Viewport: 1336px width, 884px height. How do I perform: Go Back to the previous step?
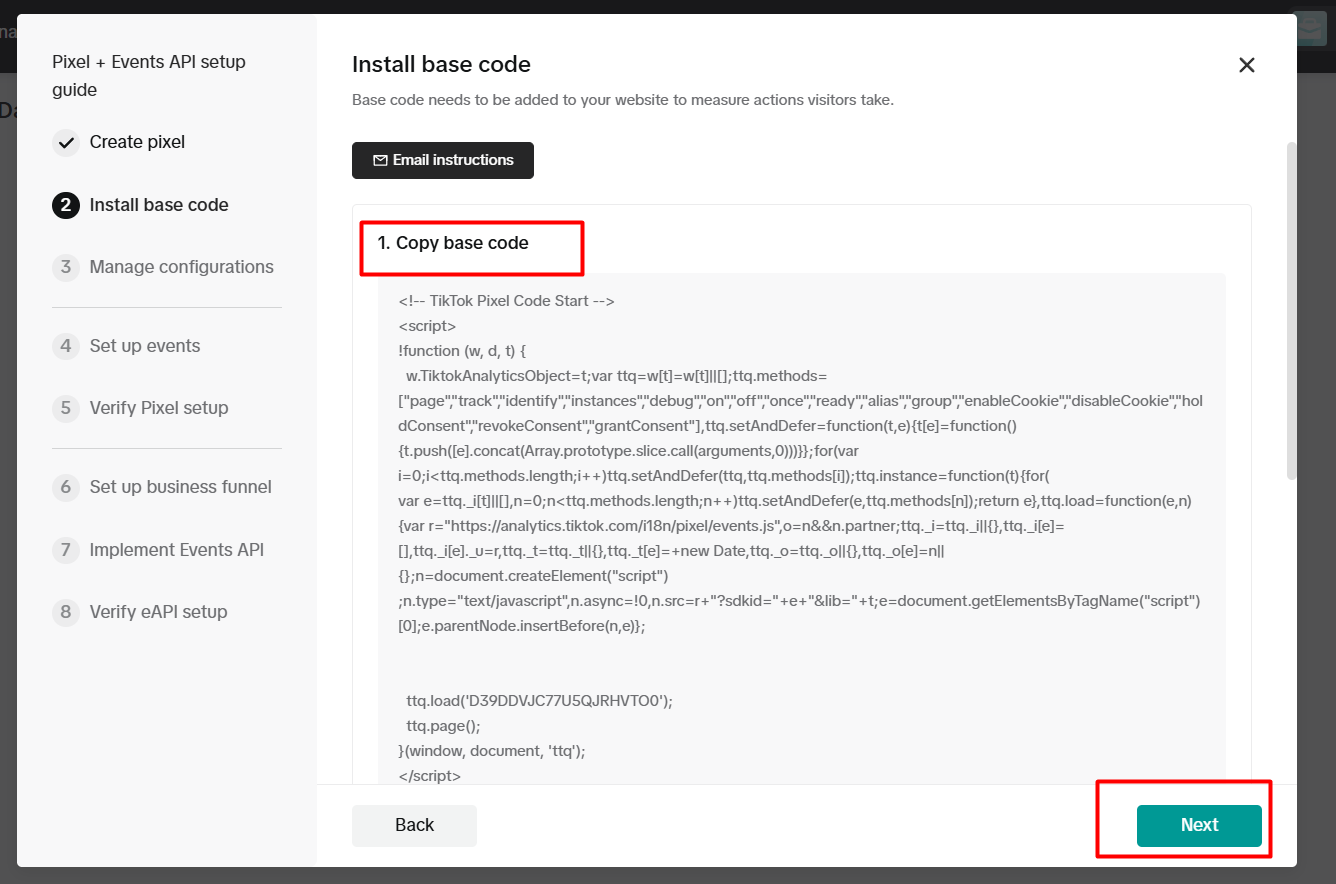point(414,825)
